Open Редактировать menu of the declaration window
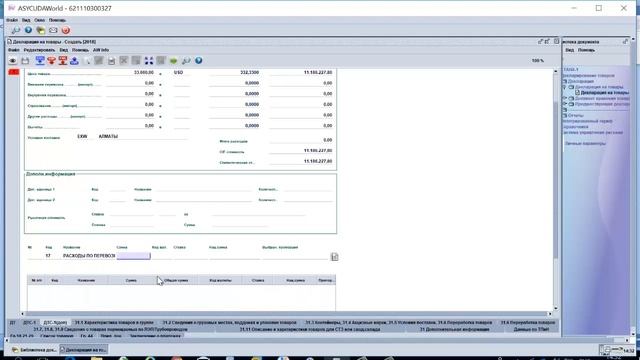640x360 pixels. 39,50
